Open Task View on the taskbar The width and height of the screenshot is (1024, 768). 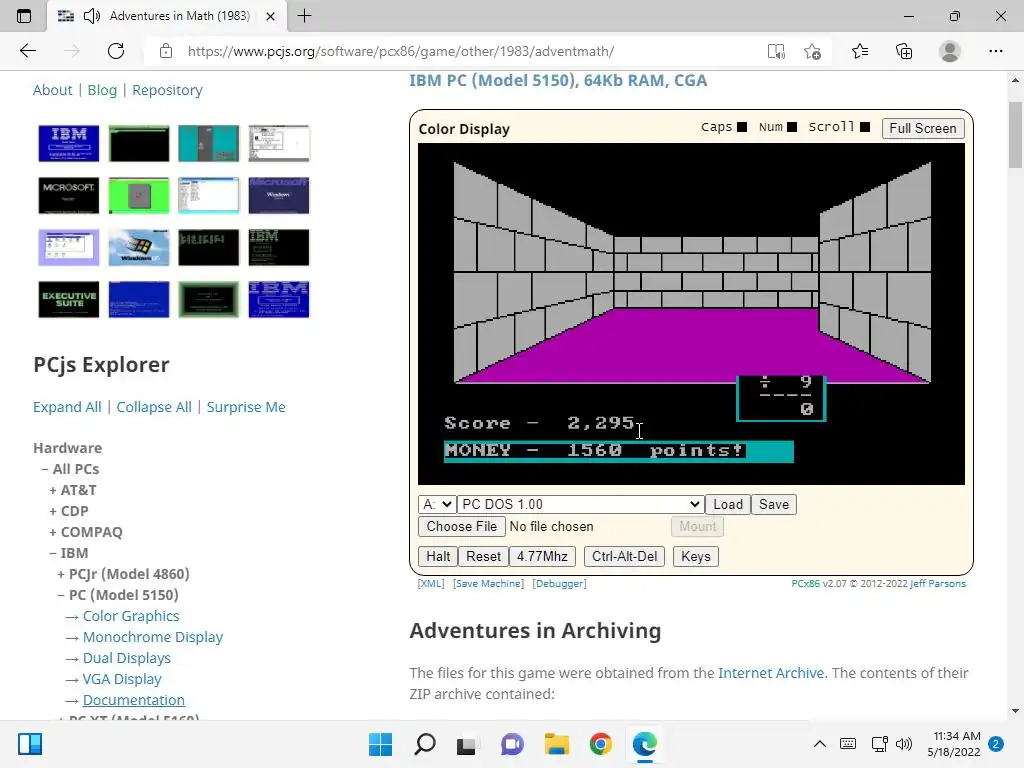pos(466,745)
